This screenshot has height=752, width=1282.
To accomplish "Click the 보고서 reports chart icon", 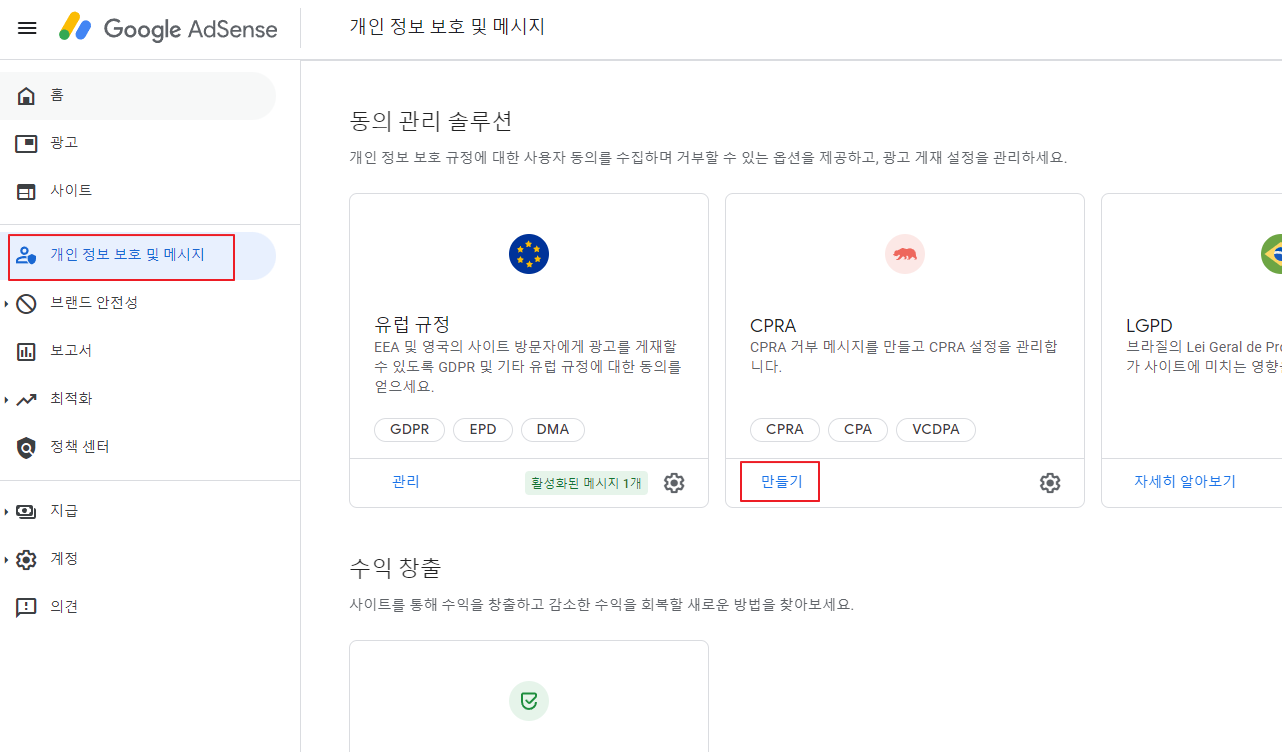I will tap(25, 350).
